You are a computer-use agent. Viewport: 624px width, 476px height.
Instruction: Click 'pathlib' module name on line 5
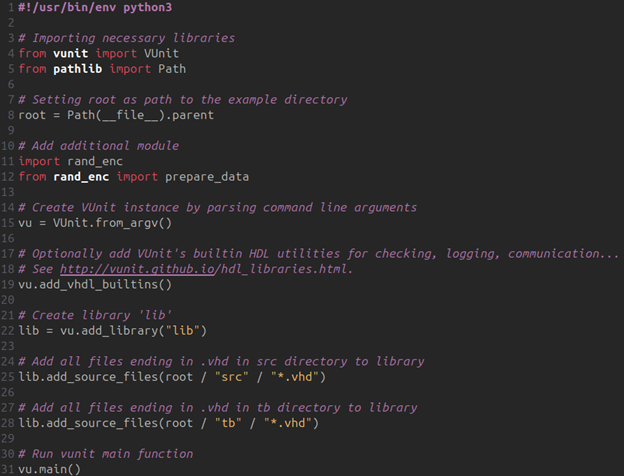[x=78, y=69]
